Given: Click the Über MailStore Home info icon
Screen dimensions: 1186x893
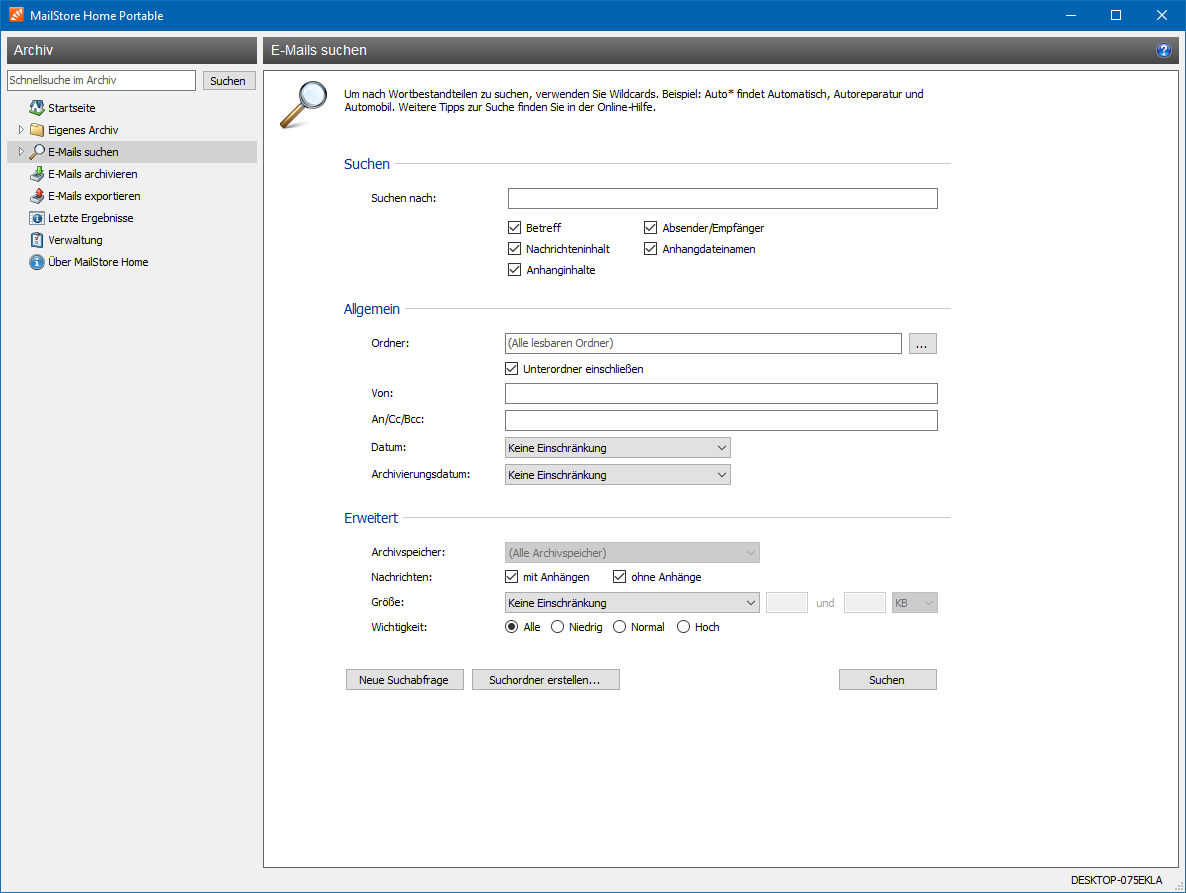Looking at the screenshot, I should point(37,262).
